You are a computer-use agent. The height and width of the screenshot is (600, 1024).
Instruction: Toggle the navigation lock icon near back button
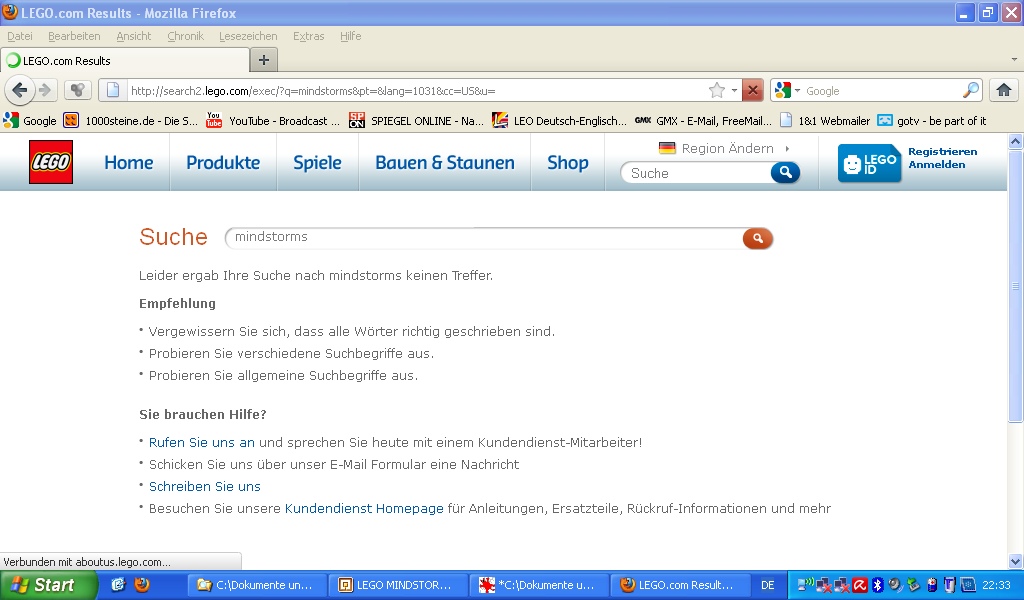coord(77,89)
